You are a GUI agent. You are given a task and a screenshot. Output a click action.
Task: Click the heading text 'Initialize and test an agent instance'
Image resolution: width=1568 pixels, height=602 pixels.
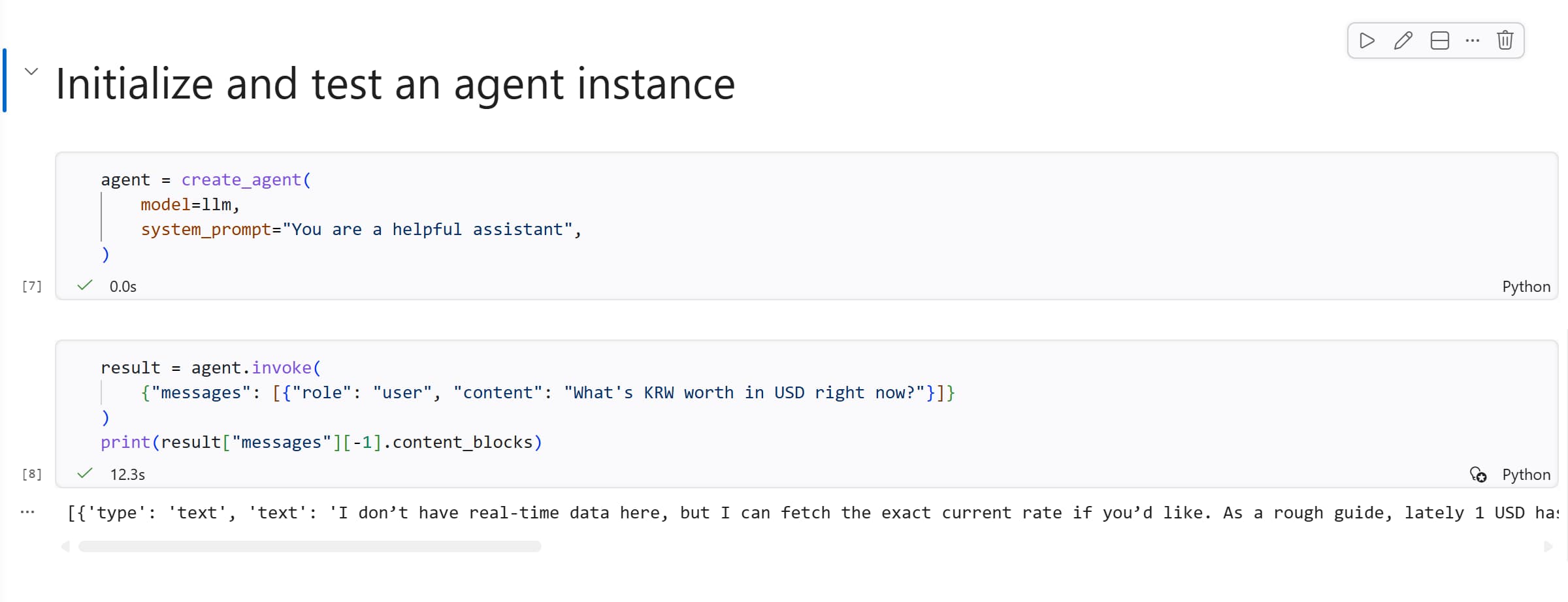[x=395, y=84]
